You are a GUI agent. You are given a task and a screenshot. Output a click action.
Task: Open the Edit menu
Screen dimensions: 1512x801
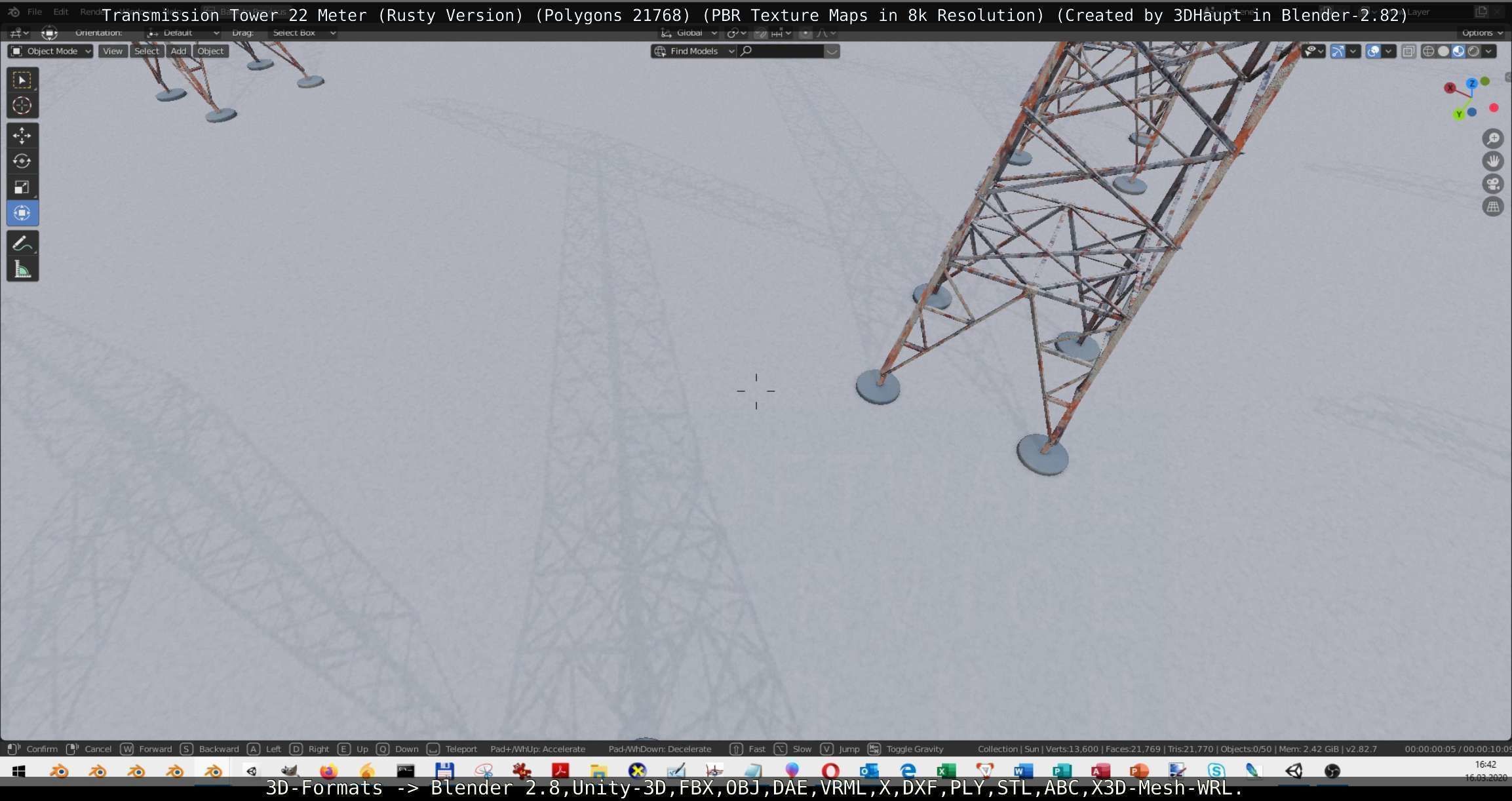tap(60, 12)
